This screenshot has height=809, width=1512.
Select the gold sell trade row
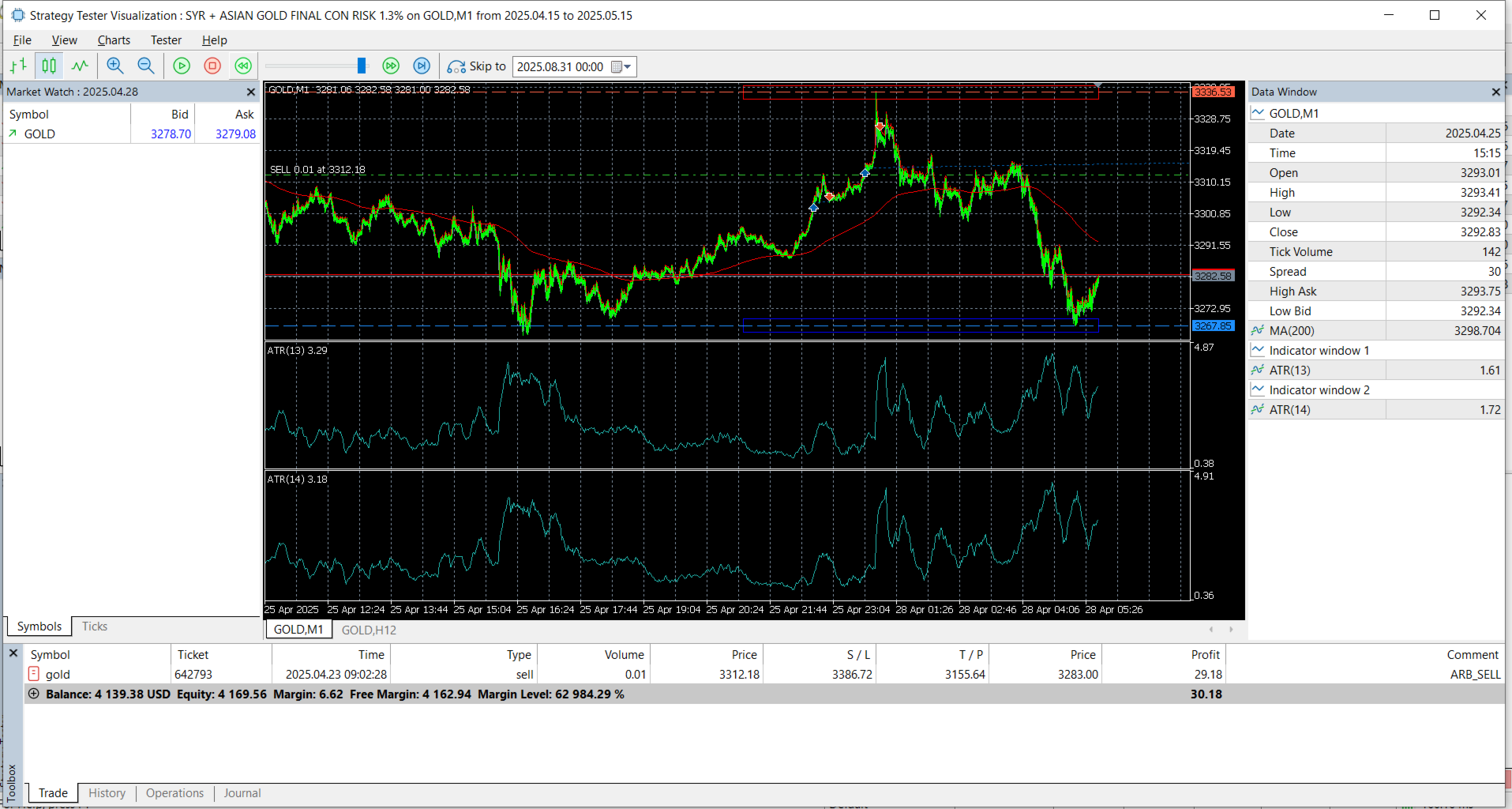coord(764,675)
